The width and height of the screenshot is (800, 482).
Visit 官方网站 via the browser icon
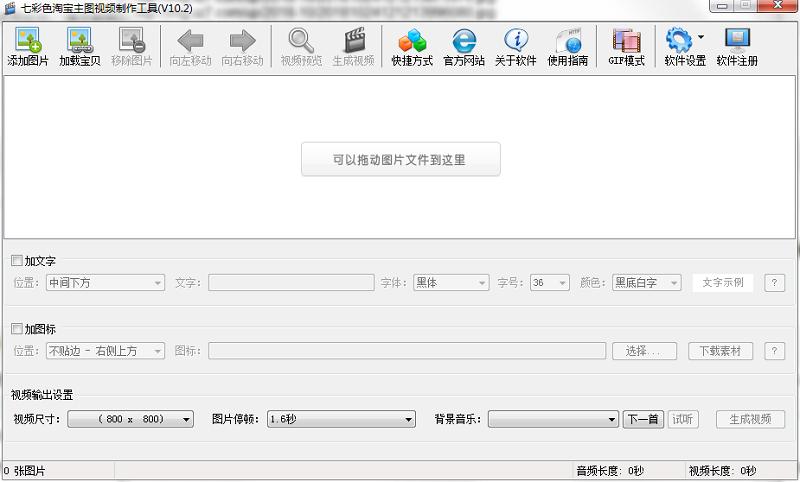464,41
